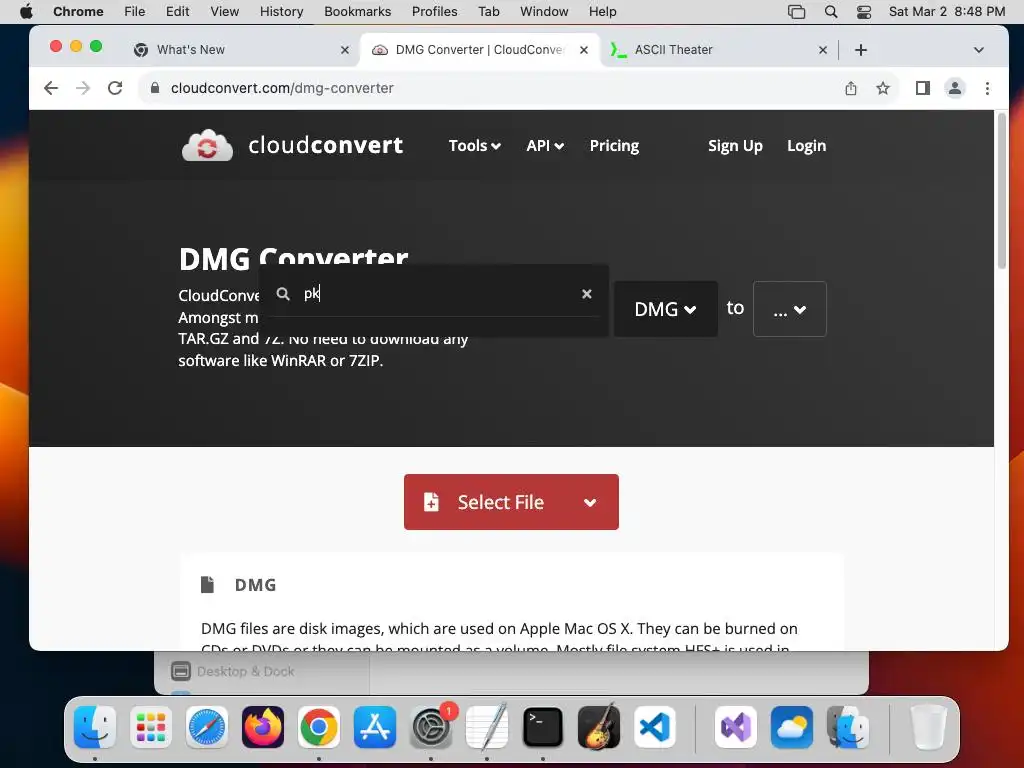1024x768 pixels.
Task: Open Chrome's three-dot menu
Action: [987, 88]
